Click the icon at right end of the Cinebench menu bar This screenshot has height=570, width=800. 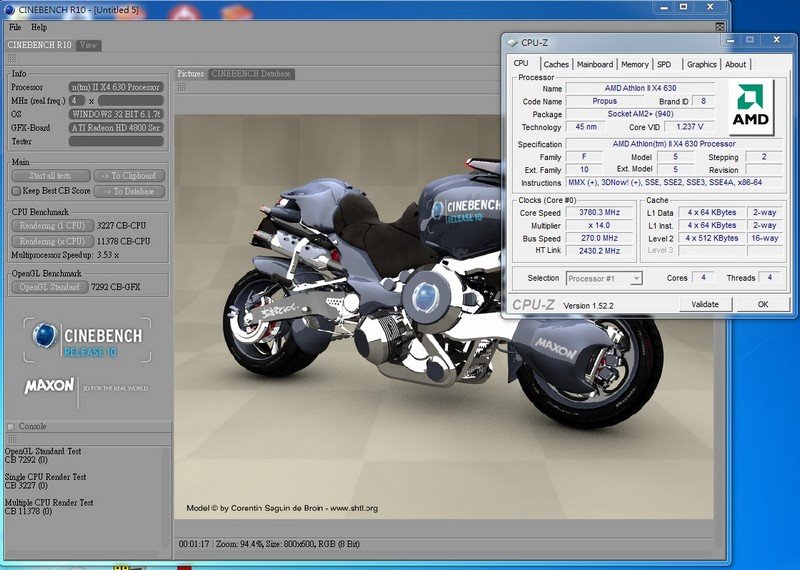click(719, 27)
